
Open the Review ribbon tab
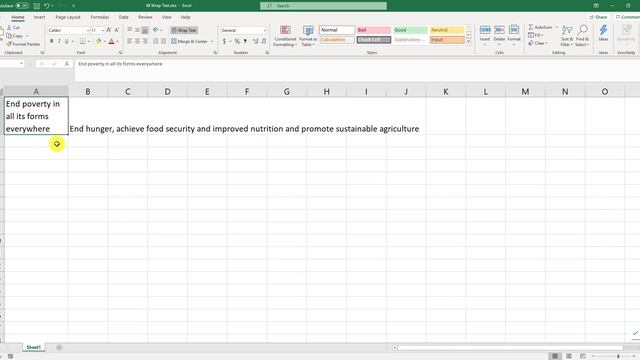[145, 17]
